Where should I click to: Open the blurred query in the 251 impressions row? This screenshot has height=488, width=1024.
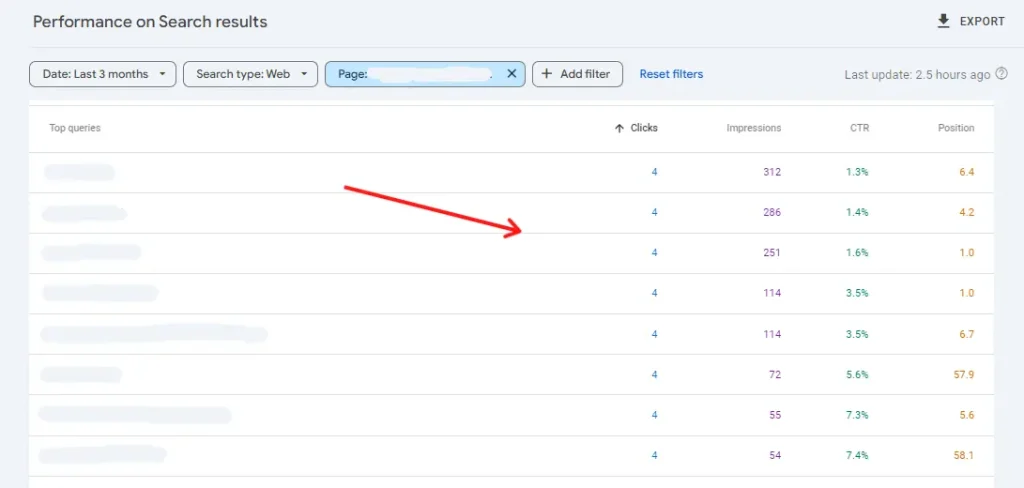(x=91, y=253)
